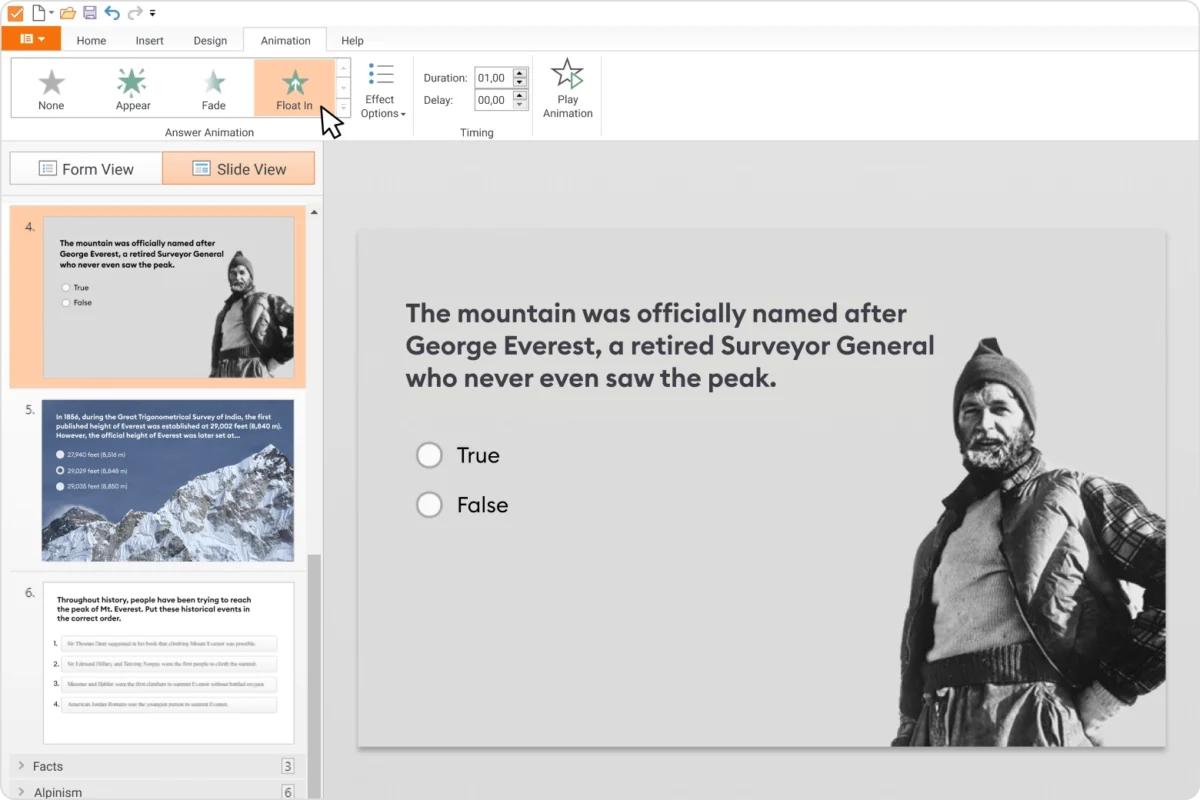Image resolution: width=1200 pixels, height=800 pixels.
Task: Save using the floppy disk icon
Action: click(90, 13)
